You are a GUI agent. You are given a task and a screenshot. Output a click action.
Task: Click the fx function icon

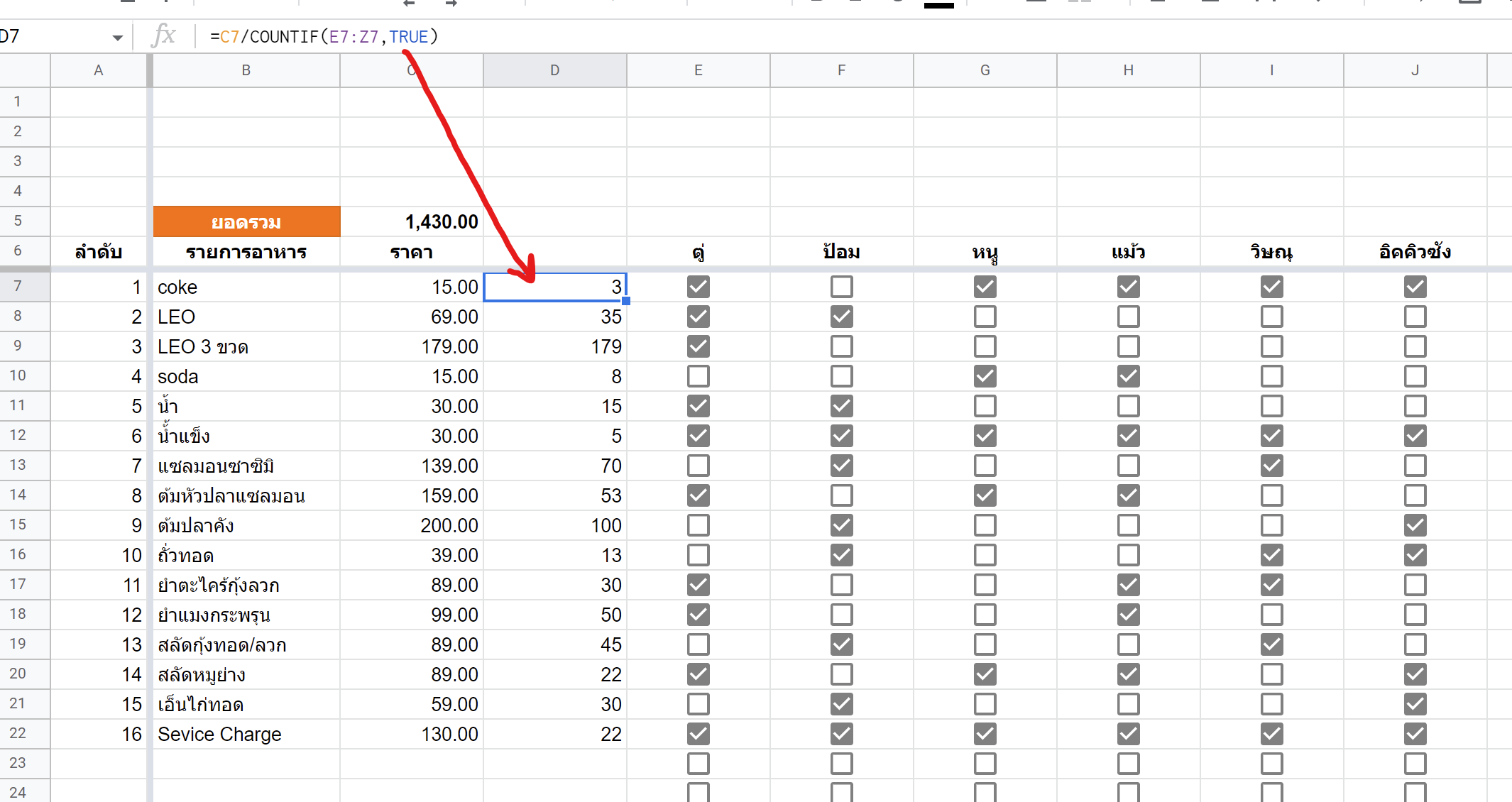coord(163,35)
